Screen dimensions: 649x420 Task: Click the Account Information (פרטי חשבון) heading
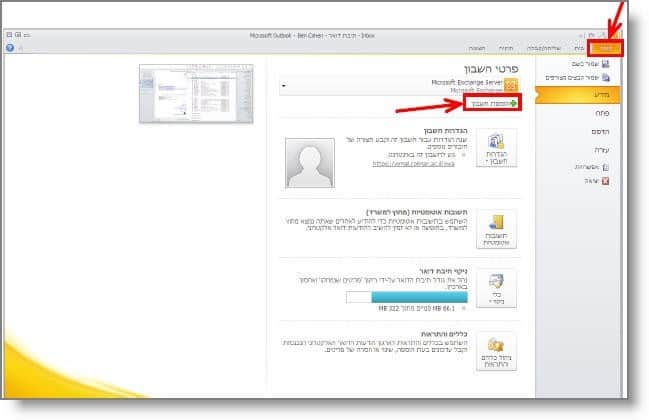[491, 69]
